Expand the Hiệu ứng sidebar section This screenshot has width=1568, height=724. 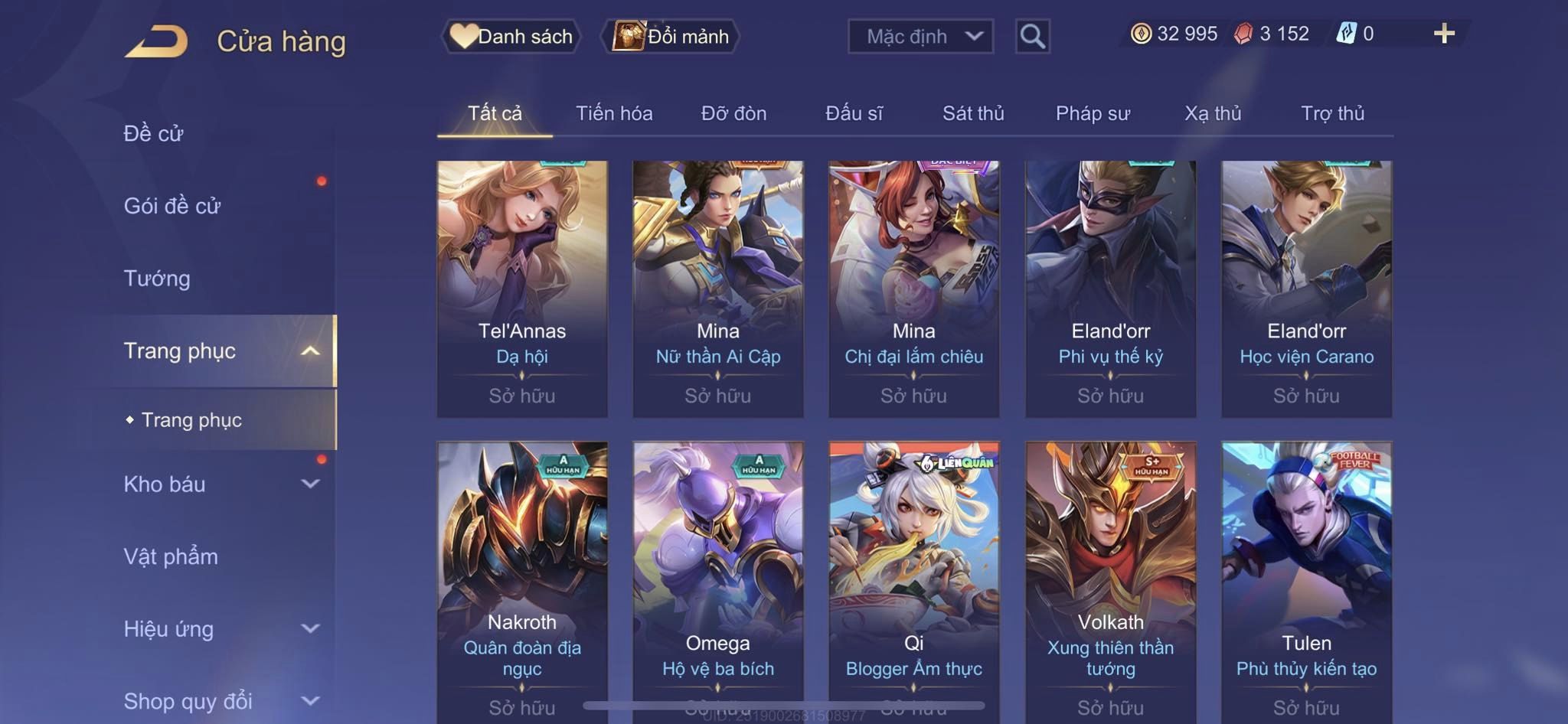[310, 628]
